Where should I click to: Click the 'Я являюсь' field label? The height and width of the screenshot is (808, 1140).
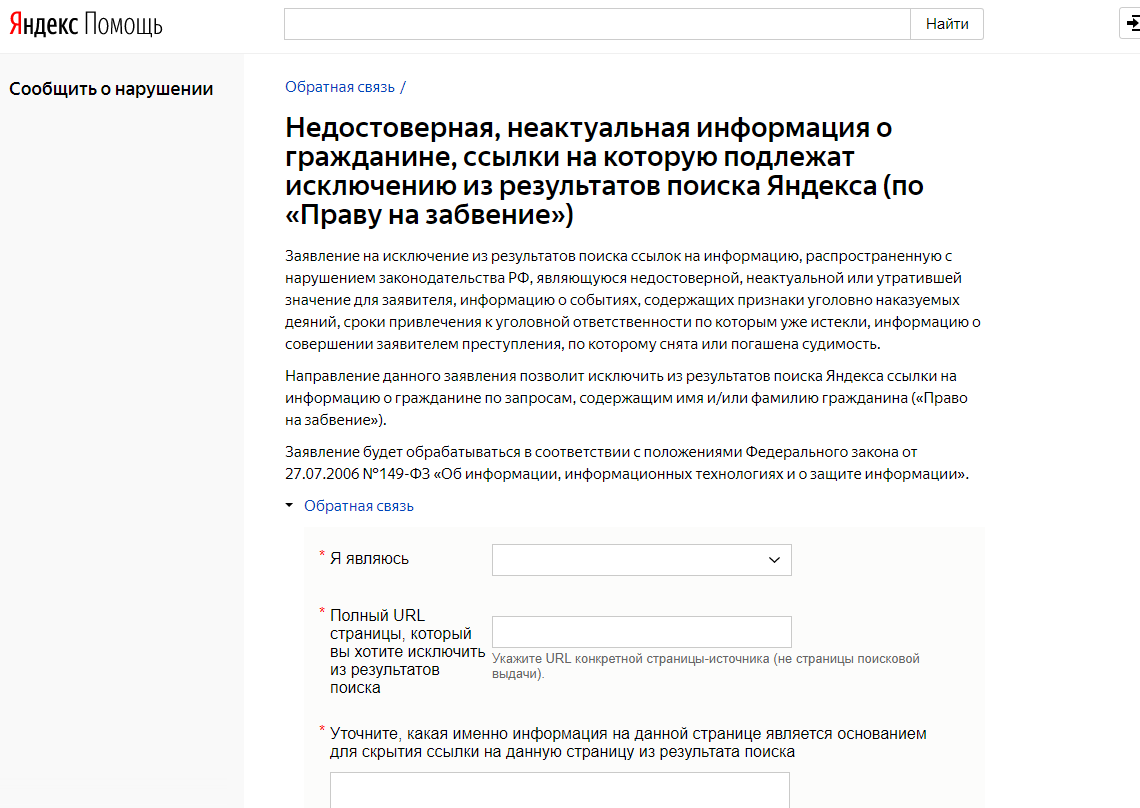coord(369,559)
